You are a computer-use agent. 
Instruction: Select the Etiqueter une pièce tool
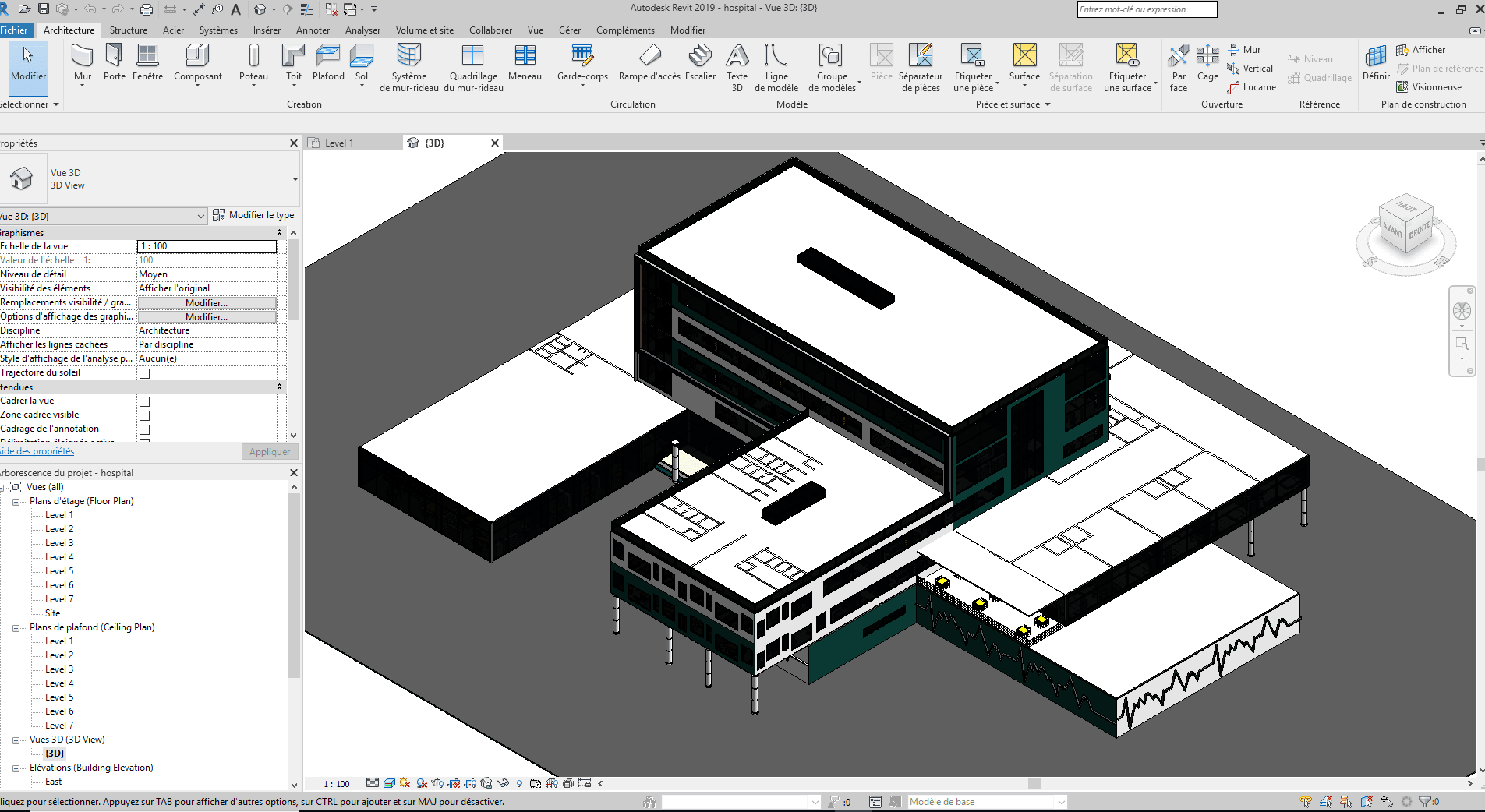tap(973, 68)
